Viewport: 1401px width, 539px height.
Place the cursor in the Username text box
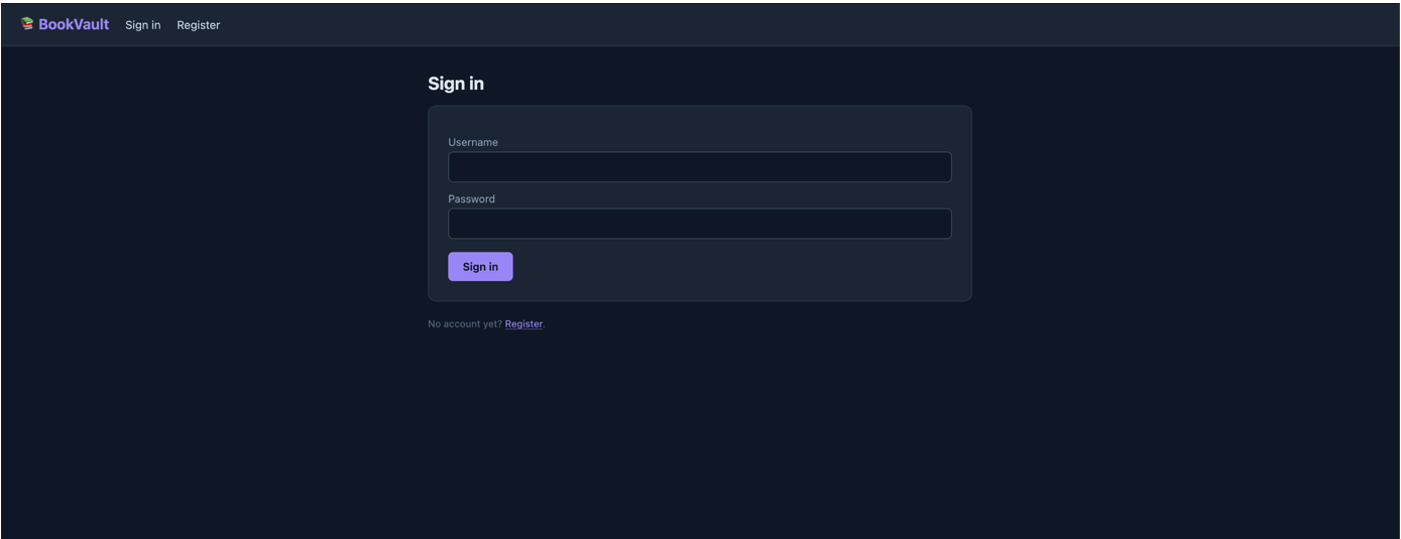[x=699, y=167]
